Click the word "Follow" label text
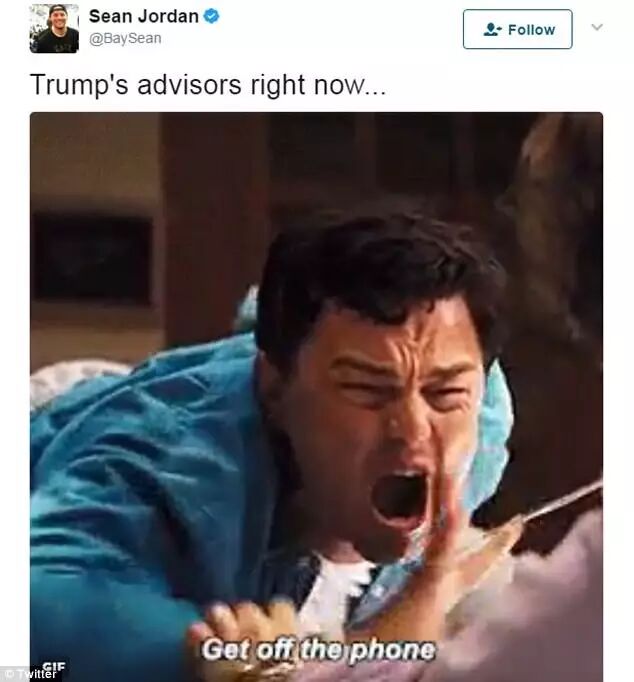 click(x=531, y=30)
